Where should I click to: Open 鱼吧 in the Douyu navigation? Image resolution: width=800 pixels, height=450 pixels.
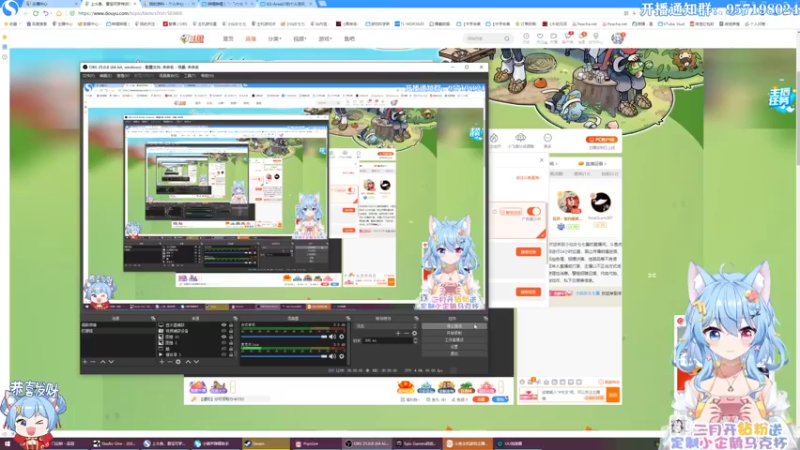coord(349,39)
